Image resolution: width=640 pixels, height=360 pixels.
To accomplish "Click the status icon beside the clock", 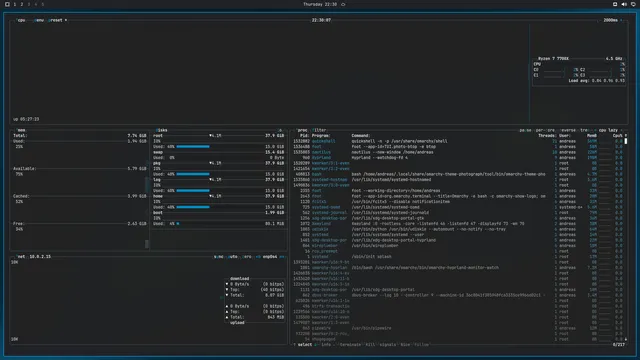I will [x=343, y=4].
